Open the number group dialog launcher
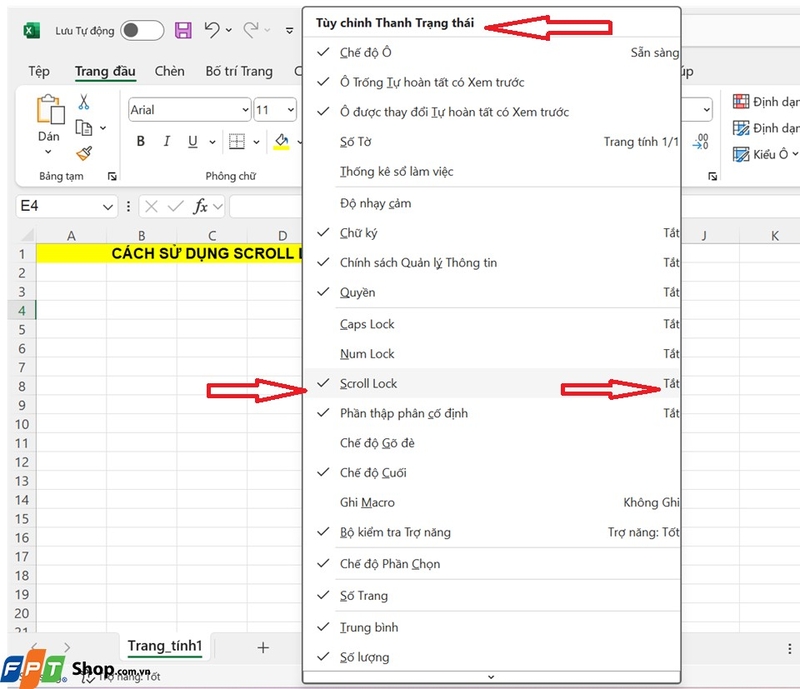The width and height of the screenshot is (800, 689). pos(713,177)
